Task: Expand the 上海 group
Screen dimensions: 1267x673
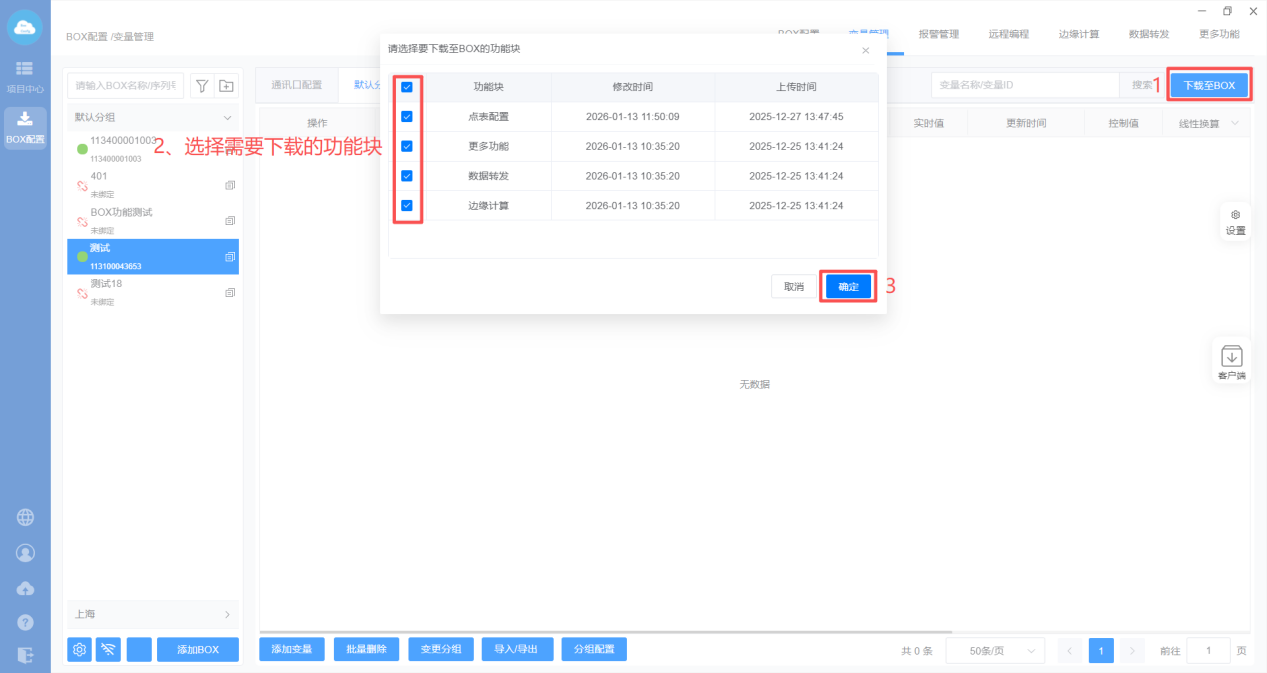Action: (x=227, y=614)
